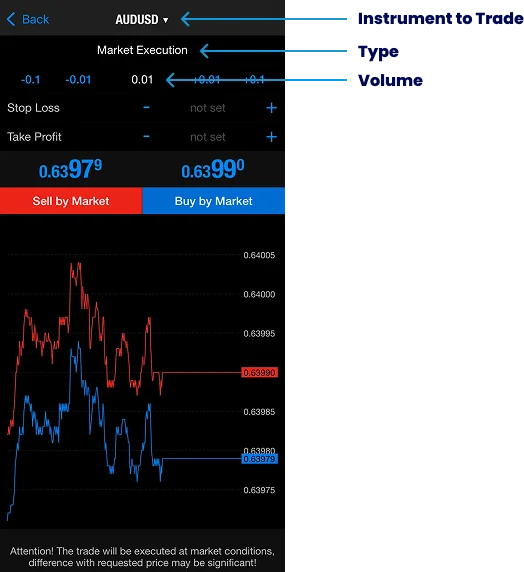This screenshot has width=524, height=572.
Task: Click the 0.63985 chart axis label
Action: click(259, 412)
